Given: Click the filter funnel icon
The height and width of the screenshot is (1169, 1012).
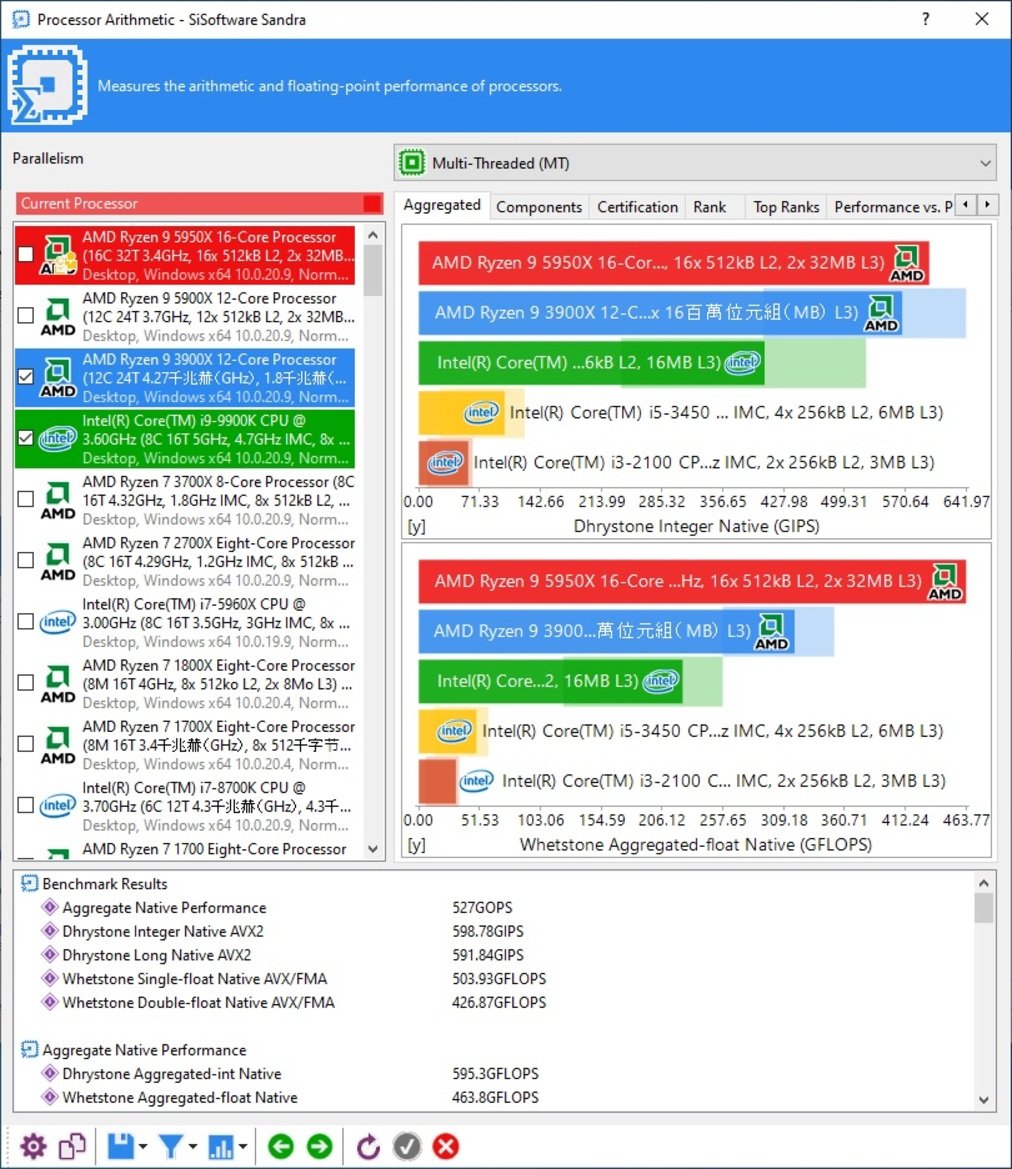Looking at the screenshot, I should (x=171, y=1146).
